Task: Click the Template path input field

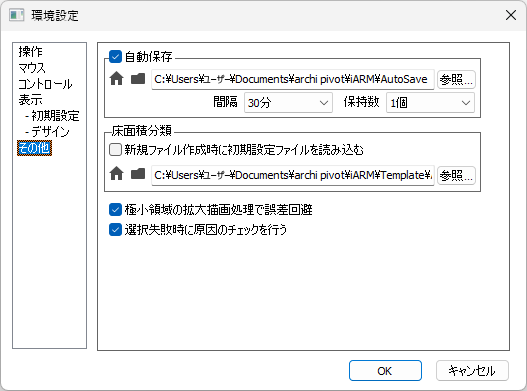Action: 293,175
